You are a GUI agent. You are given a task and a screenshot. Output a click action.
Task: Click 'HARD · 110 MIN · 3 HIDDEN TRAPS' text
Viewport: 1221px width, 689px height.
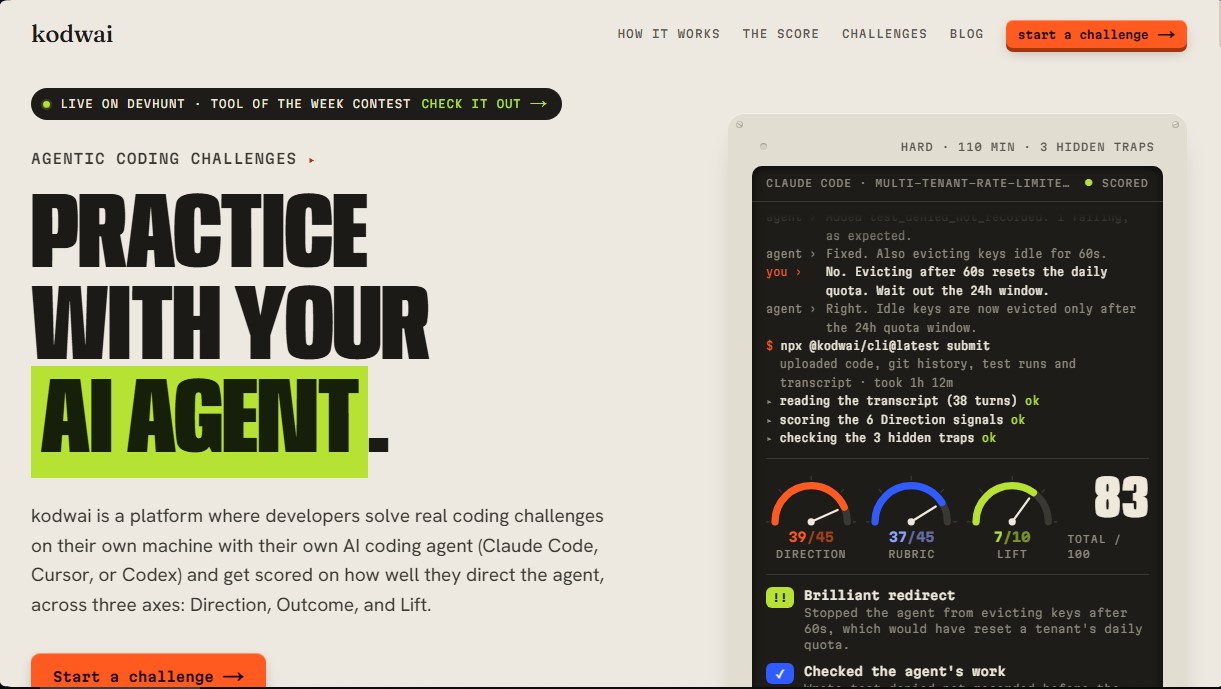pos(1027,147)
